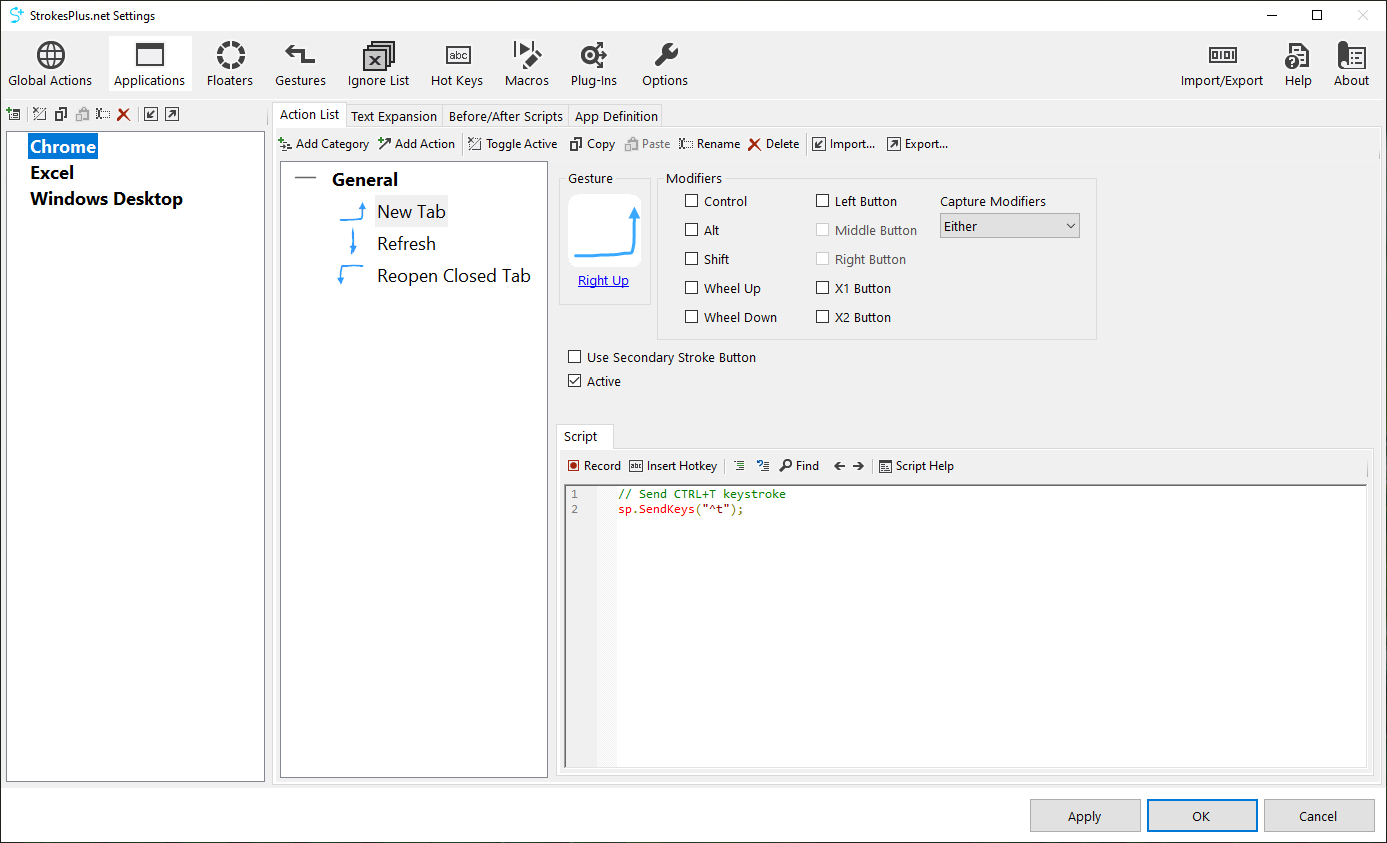Click the left arrow in script toolbar
This screenshot has width=1387, height=843.
click(839, 466)
